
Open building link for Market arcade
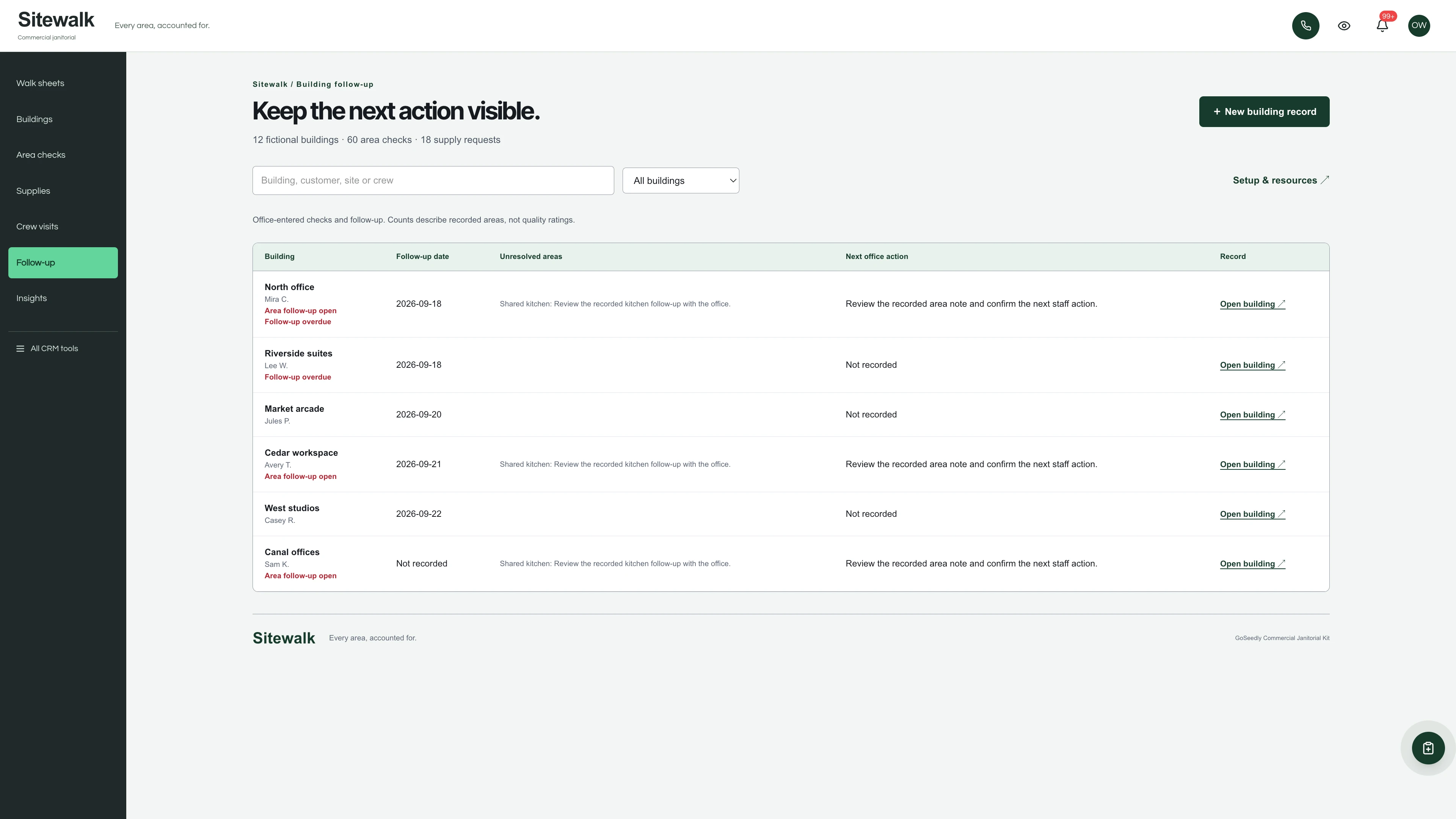1252,415
